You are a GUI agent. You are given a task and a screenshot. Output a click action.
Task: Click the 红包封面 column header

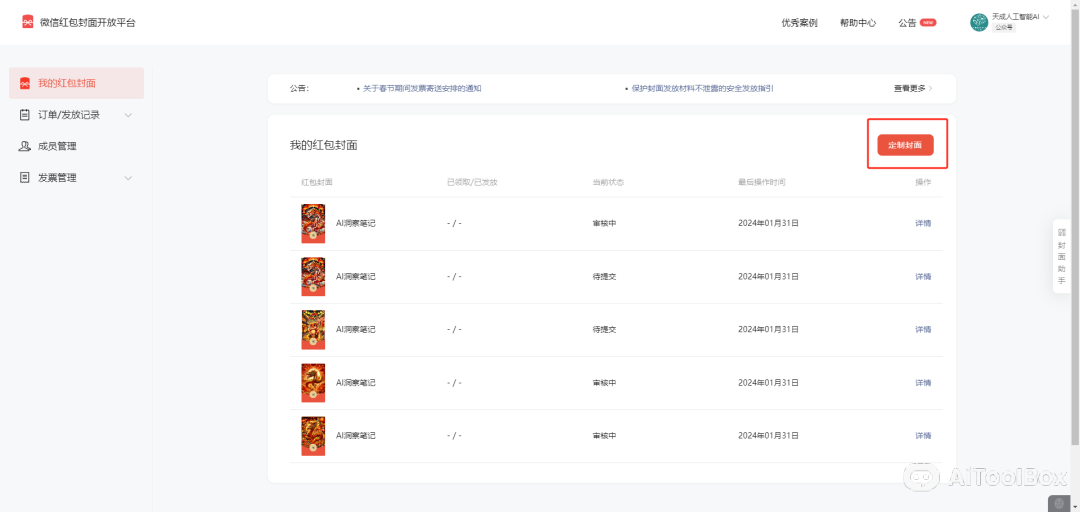[317, 183]
